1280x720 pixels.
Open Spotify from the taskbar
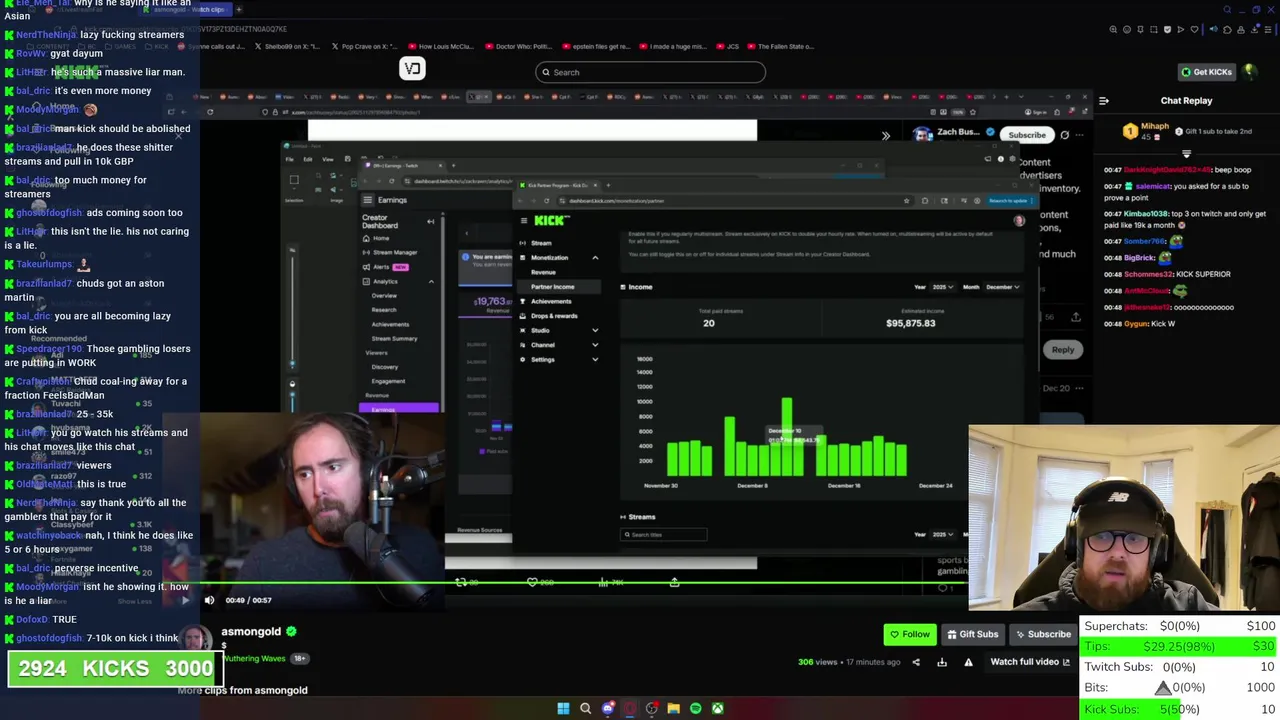(696, 708)
